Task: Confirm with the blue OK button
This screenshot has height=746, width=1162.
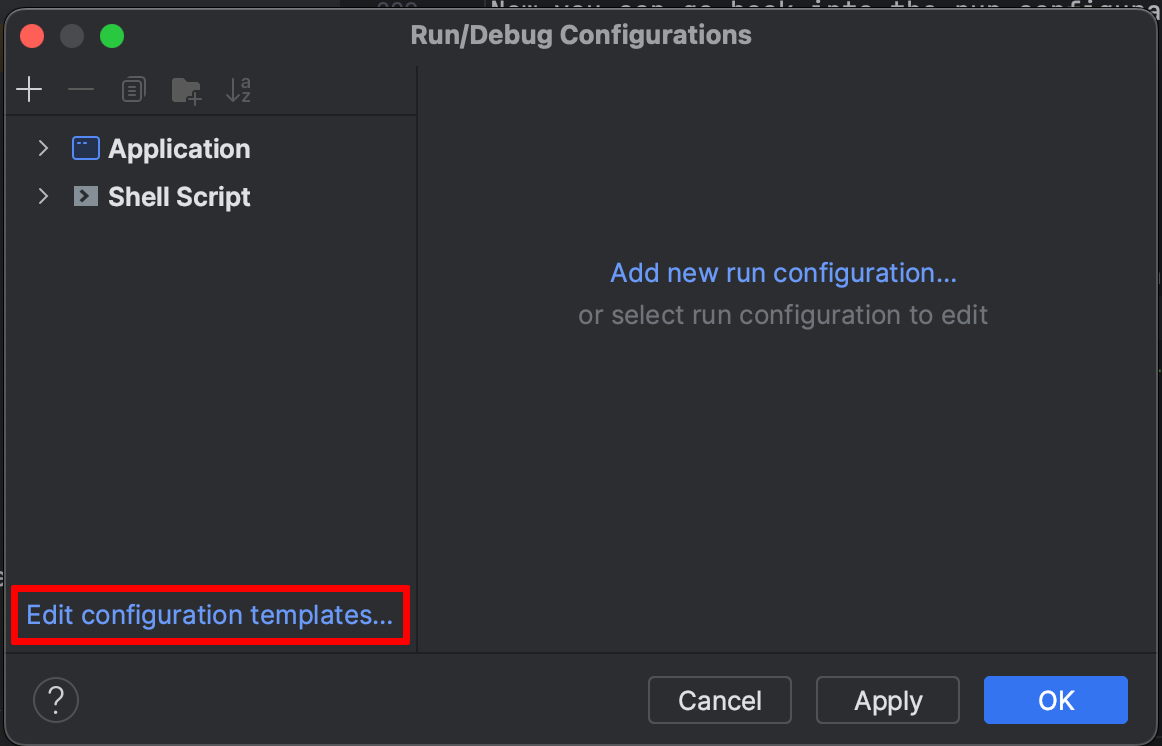Action: (x=1055, y=700)
